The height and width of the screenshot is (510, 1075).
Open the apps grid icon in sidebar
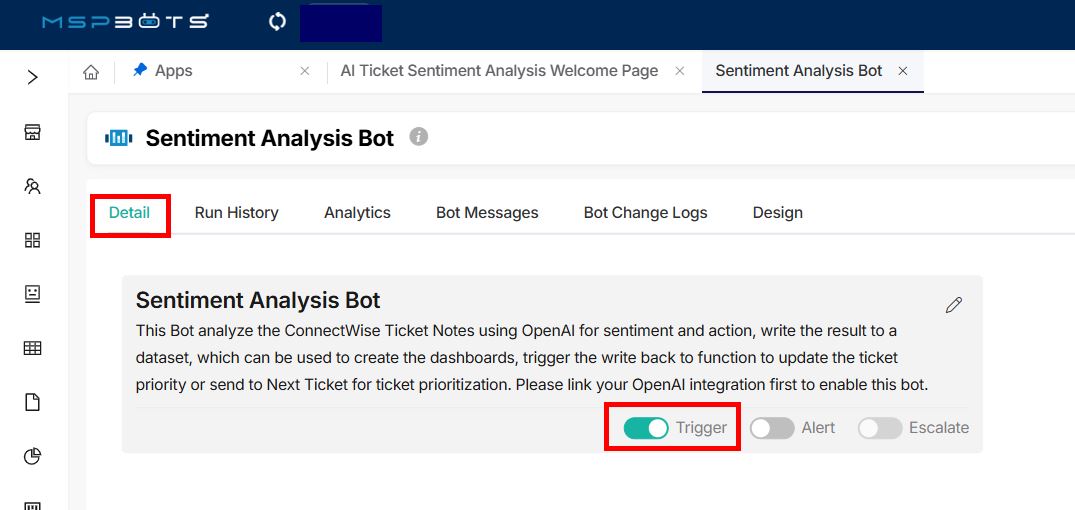32,240
